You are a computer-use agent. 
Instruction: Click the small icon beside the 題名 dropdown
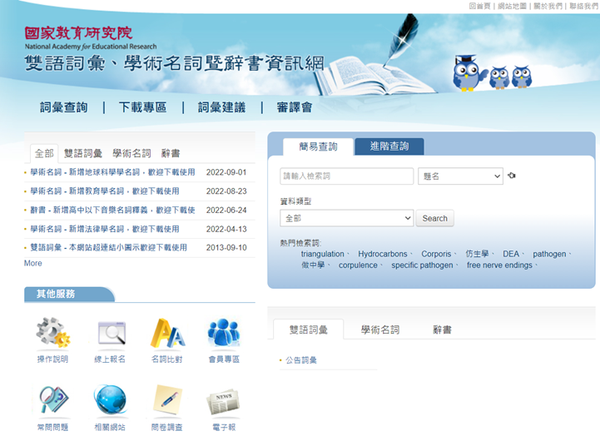(x=512, y=176)
